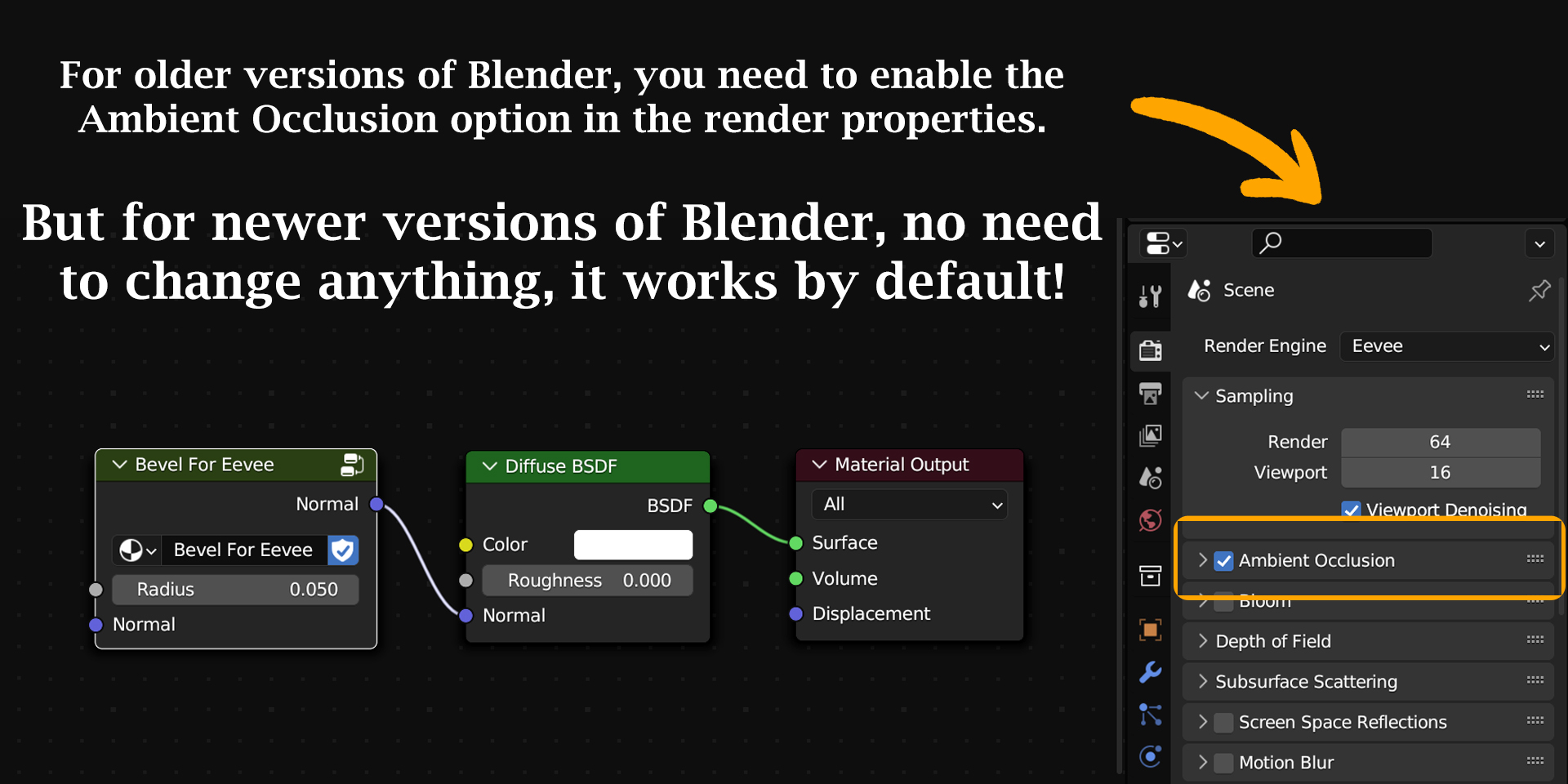Image resolution: width=1568 pixels, height=784 pixels.
Task: Click the BSDF output socket
Action: tap(710, 506)
